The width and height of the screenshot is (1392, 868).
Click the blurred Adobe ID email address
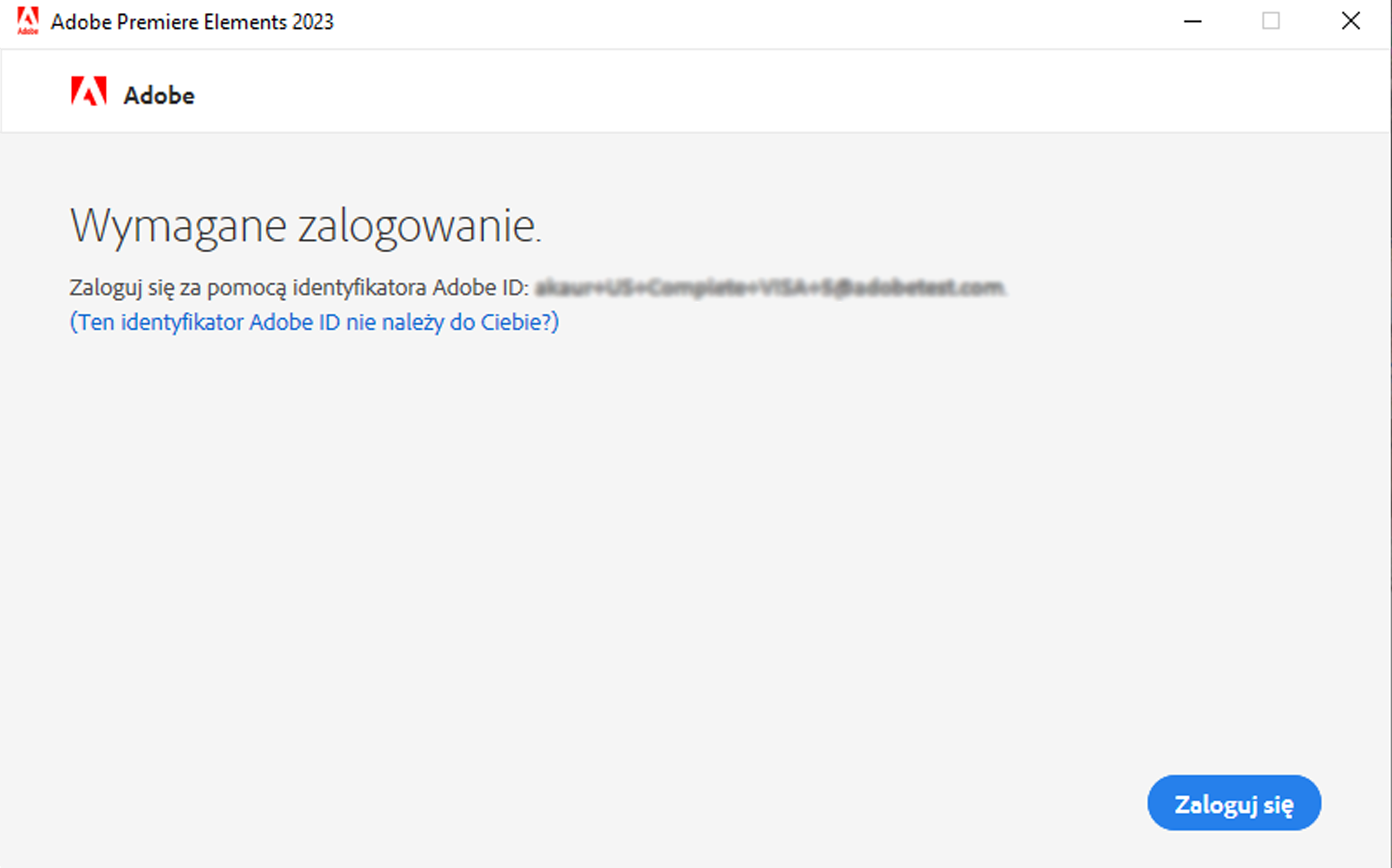pos(769,287)
